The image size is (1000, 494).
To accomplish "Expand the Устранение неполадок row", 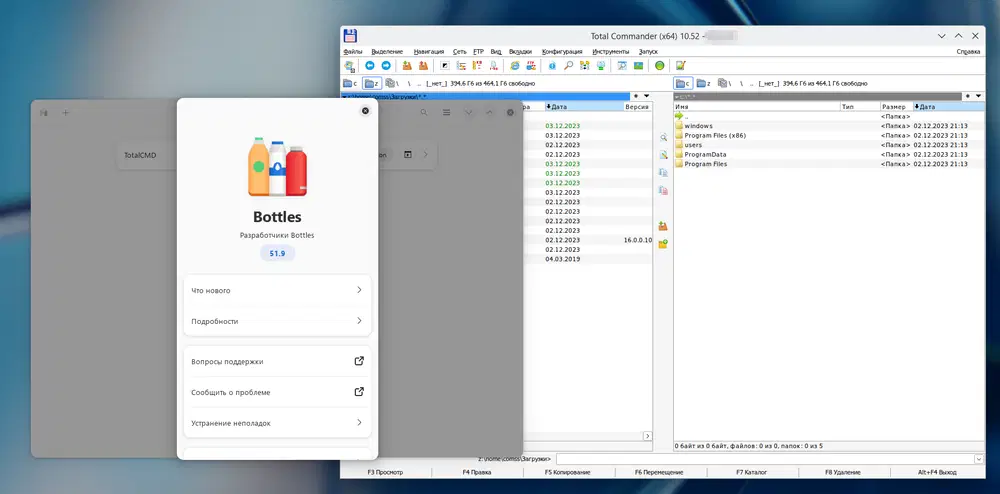I will [x=277, y=423].
